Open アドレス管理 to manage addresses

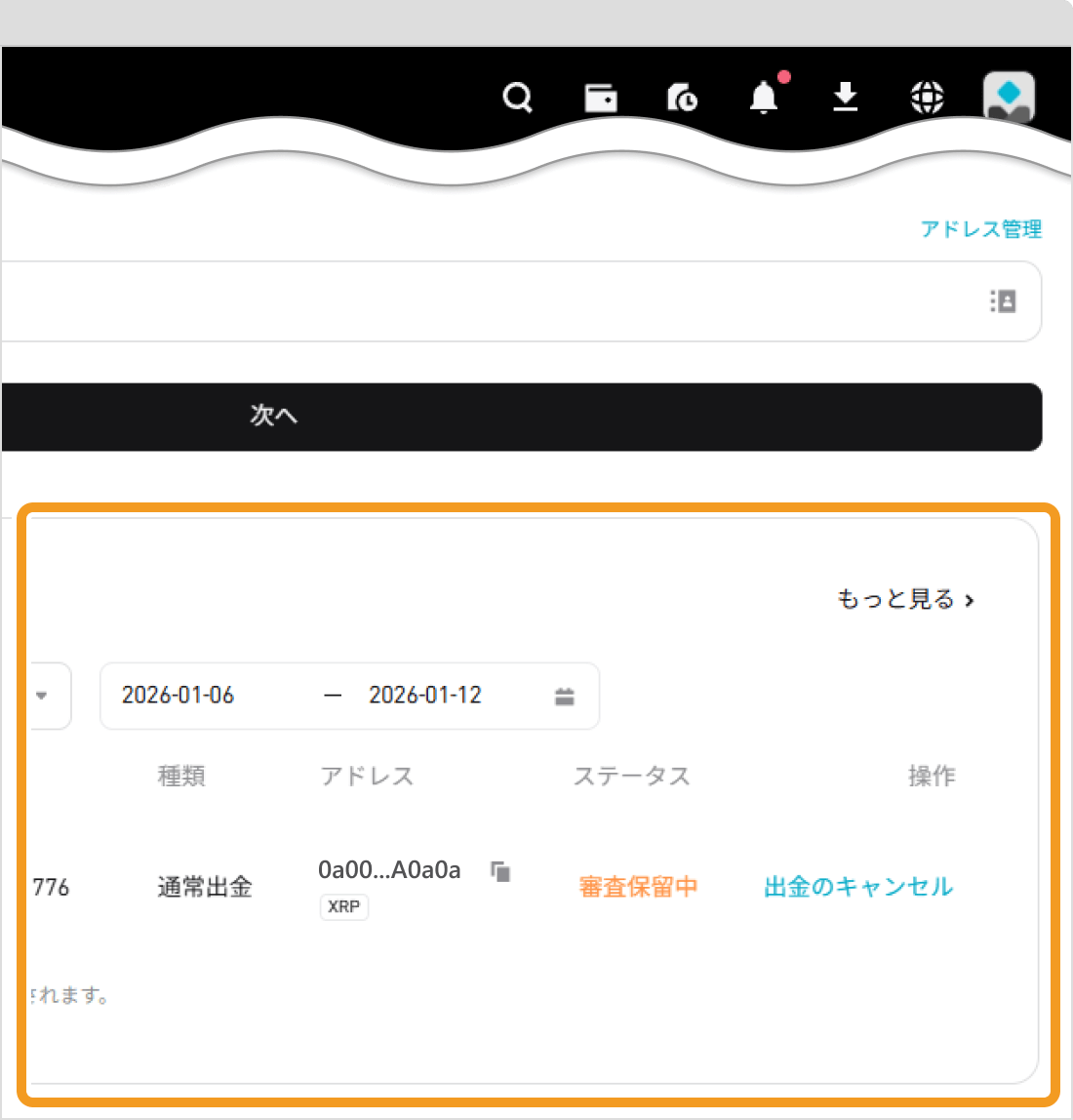[x=980, y=228]
